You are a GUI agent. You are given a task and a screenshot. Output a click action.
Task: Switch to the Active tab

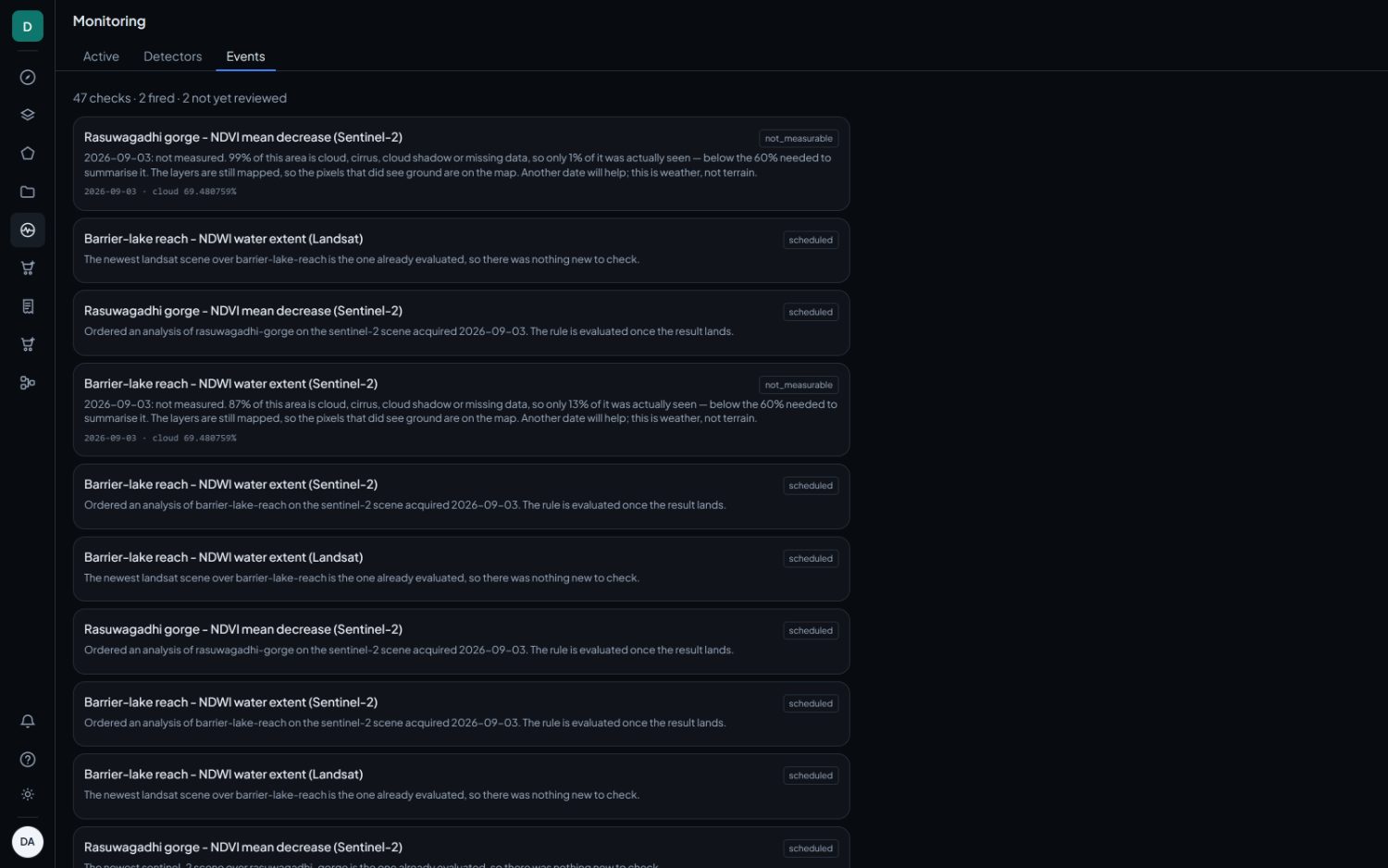101,56
